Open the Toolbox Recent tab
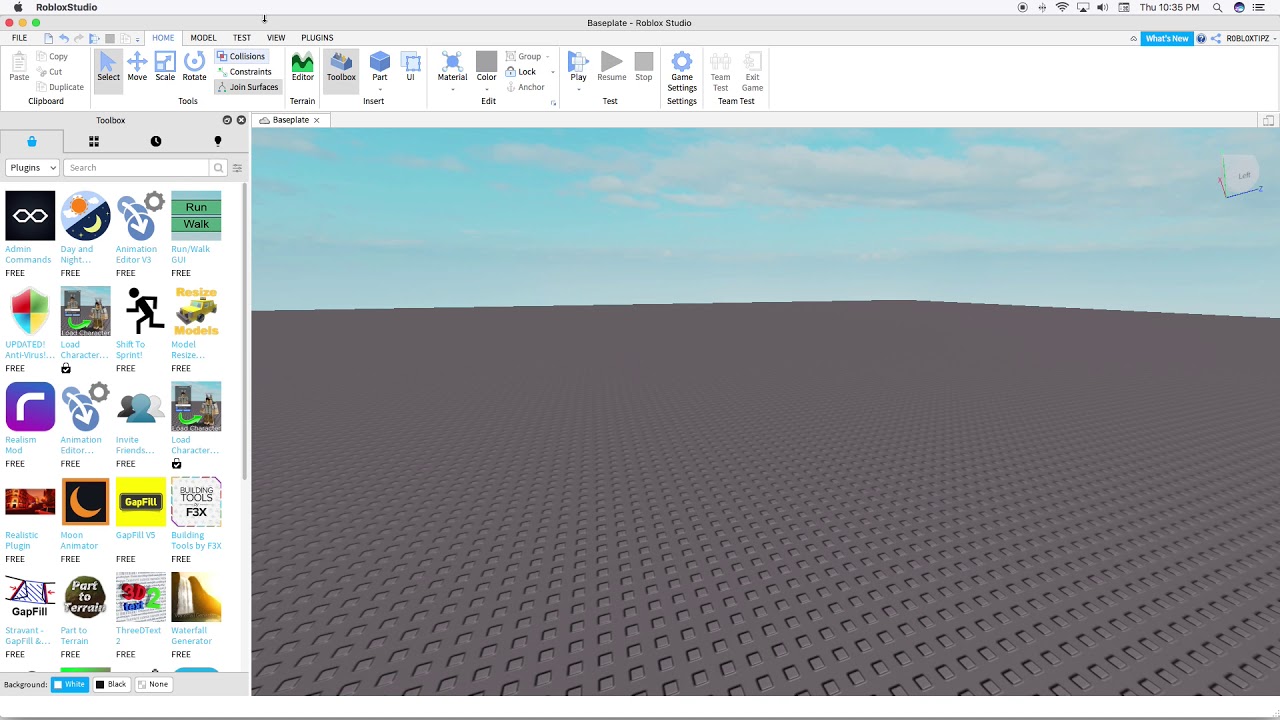The image size is (1280, 720). [x=155, y=141]
